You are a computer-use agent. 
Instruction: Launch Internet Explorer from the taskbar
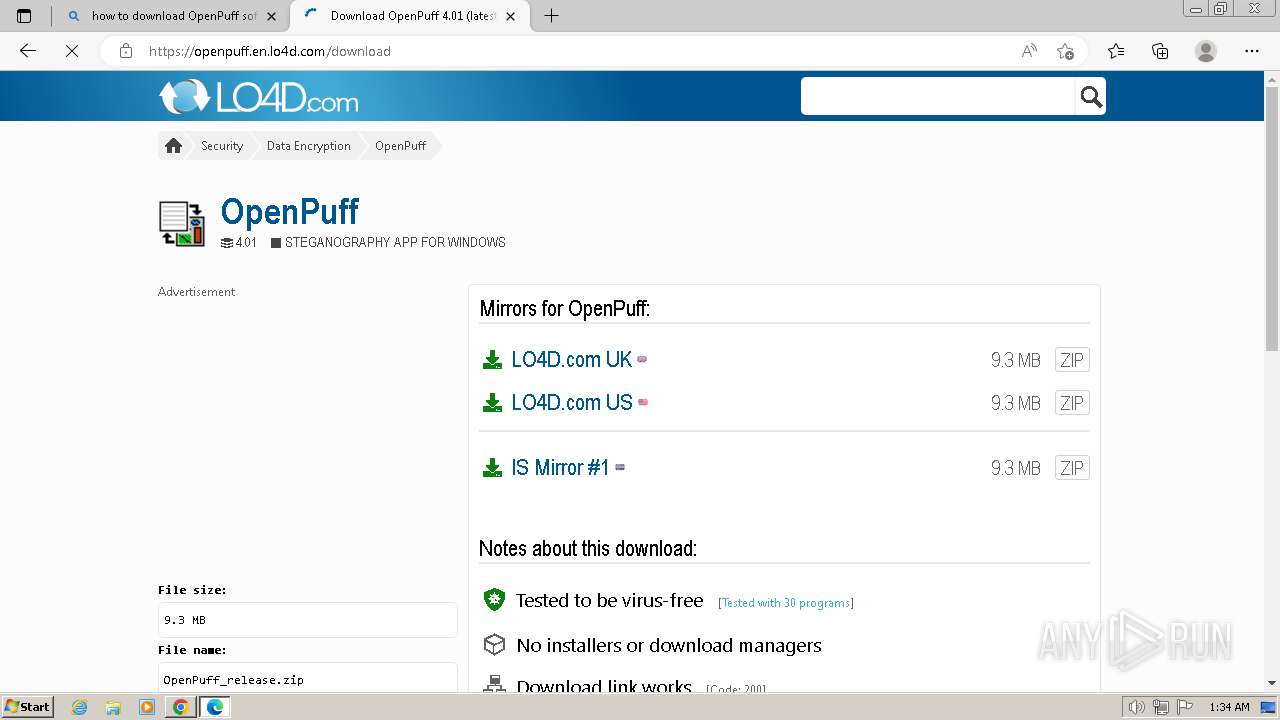coord(79,707)
